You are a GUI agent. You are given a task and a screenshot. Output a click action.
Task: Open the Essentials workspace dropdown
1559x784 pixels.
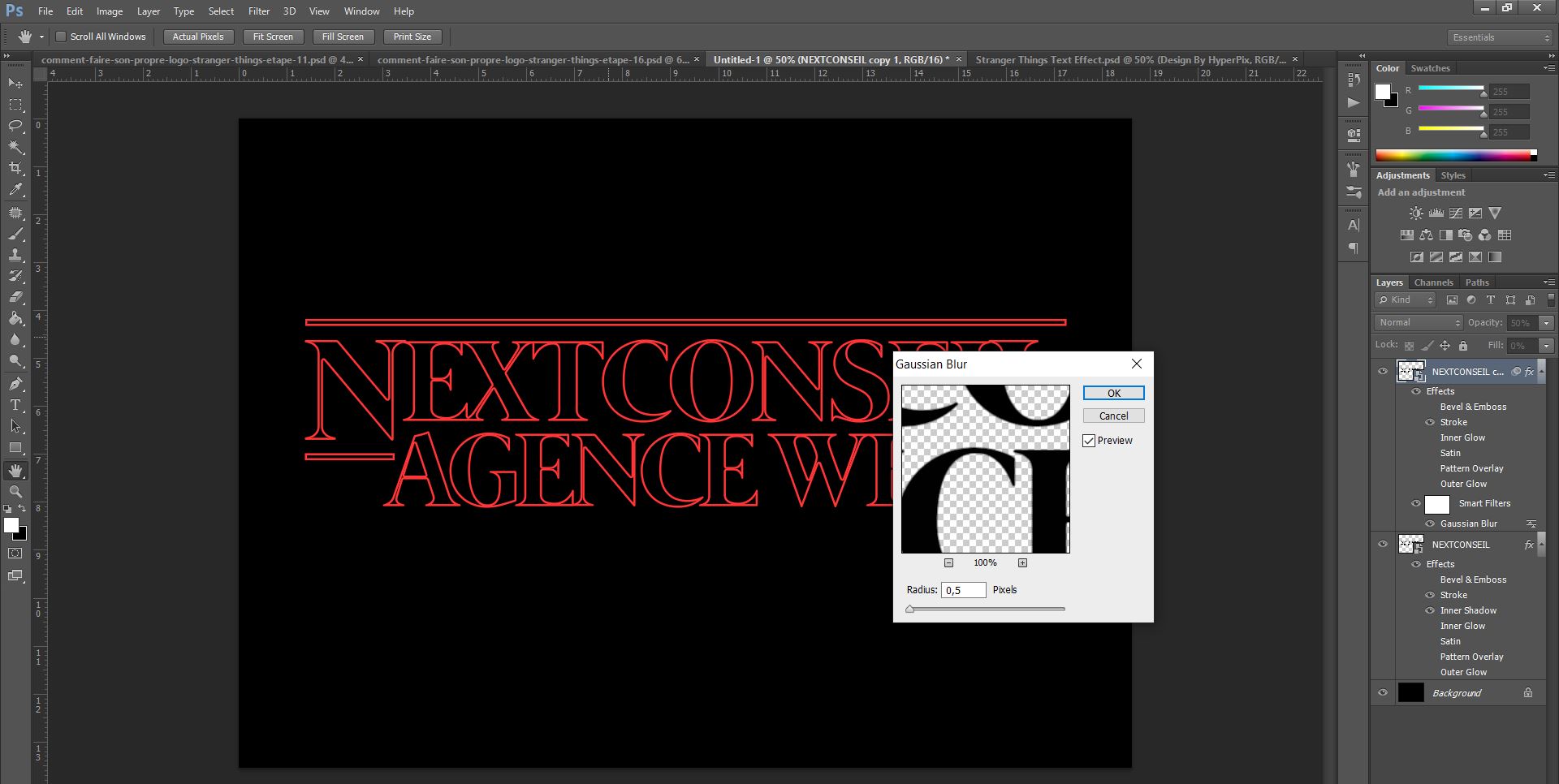(x=1500, y=37)
